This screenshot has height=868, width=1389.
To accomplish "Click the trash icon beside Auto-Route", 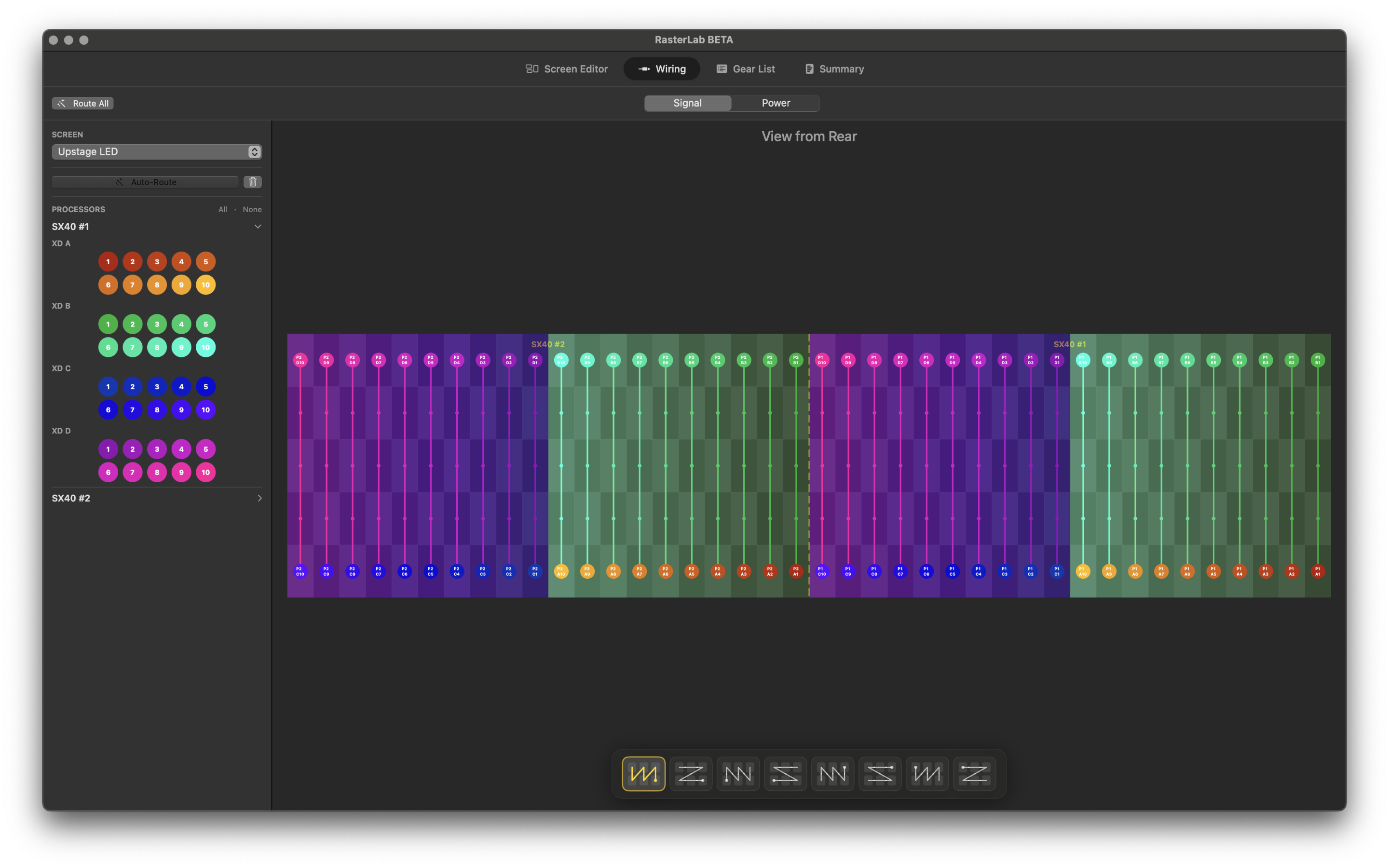I will (x=253, y=182).
